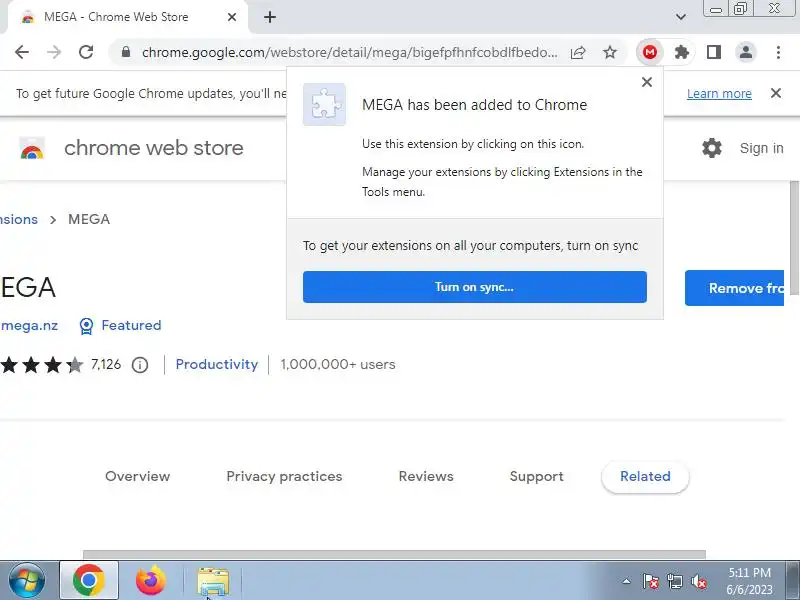Bookmark this page with the star
This screenshot has height=600, width=800.
[610, 52]
